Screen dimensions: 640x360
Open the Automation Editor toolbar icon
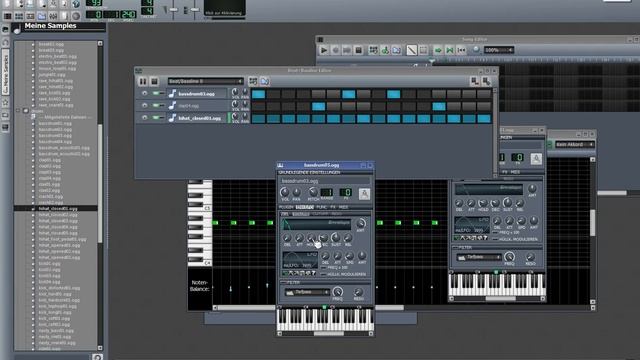click(42, 16)
